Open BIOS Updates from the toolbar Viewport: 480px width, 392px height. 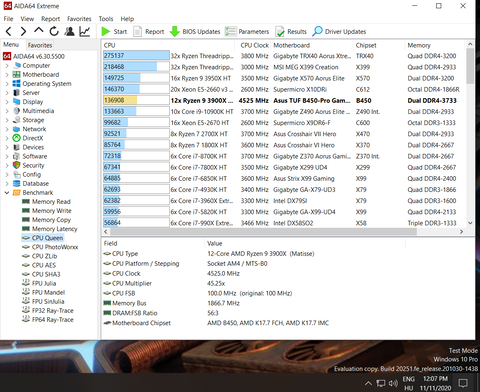tap(195, 31)
